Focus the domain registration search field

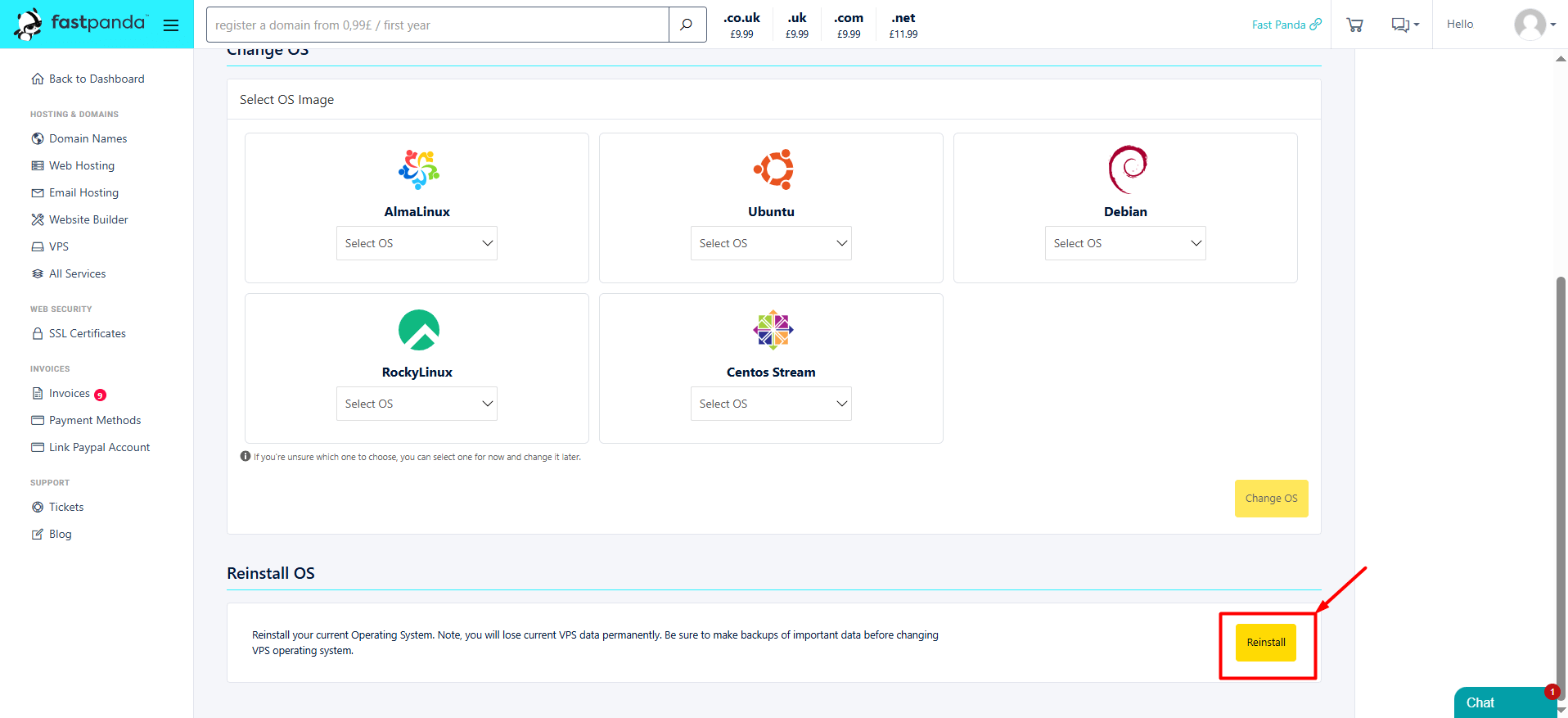pyautogui.click(x=438, y=25)
